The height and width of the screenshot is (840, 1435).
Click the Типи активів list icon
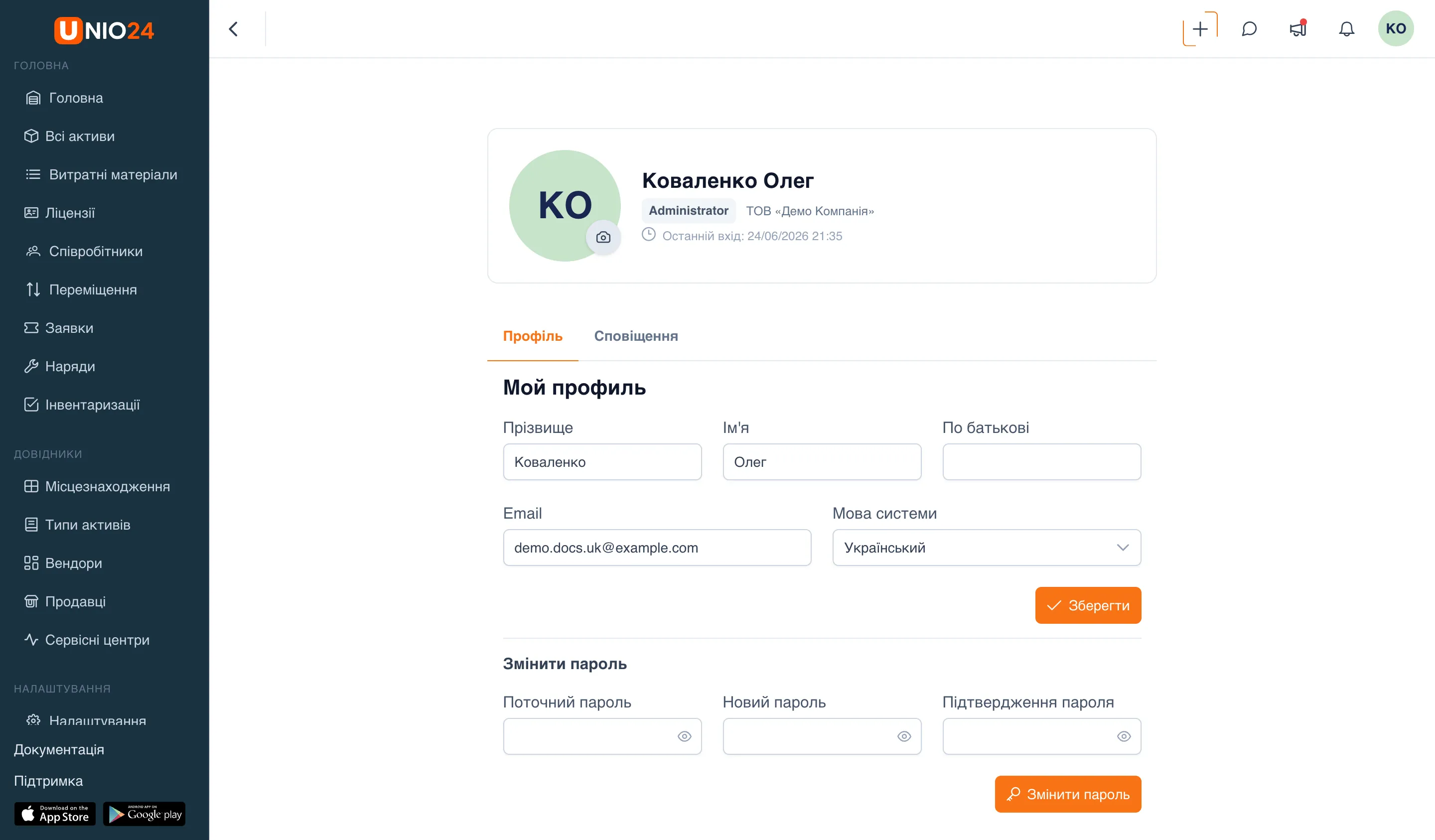pos(31,525)
